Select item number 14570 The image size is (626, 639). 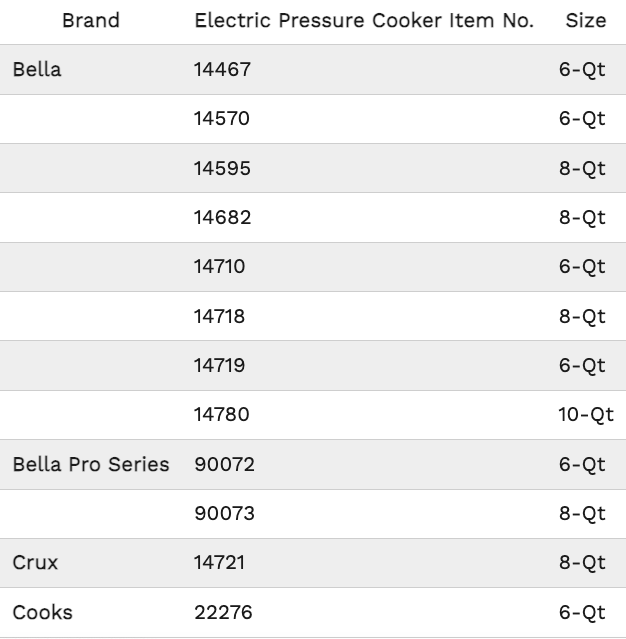tap(222, 119)
